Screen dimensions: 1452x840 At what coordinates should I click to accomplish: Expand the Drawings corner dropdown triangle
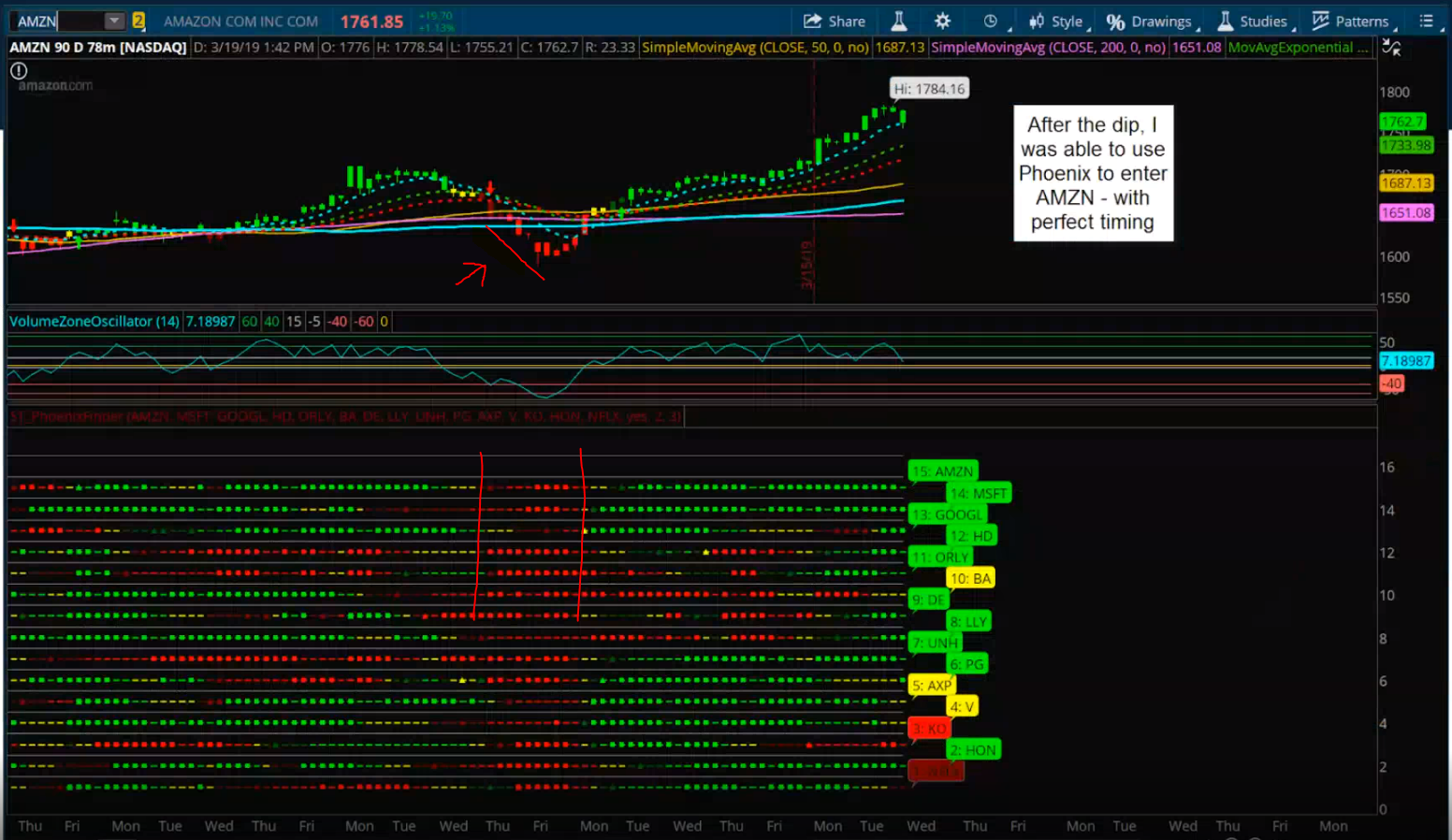tap(1198, 26)
